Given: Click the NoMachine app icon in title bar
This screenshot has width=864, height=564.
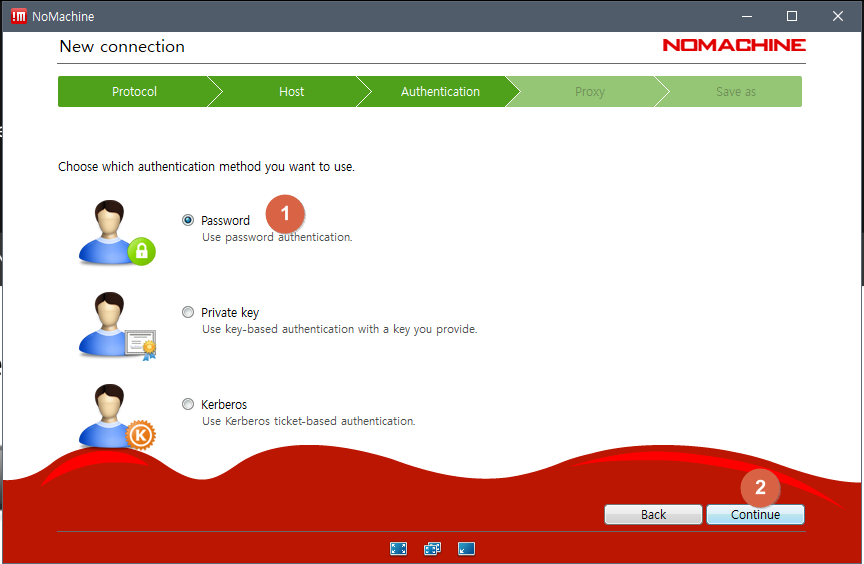Looking at the screenshot, I should click(x=19, y=17).
